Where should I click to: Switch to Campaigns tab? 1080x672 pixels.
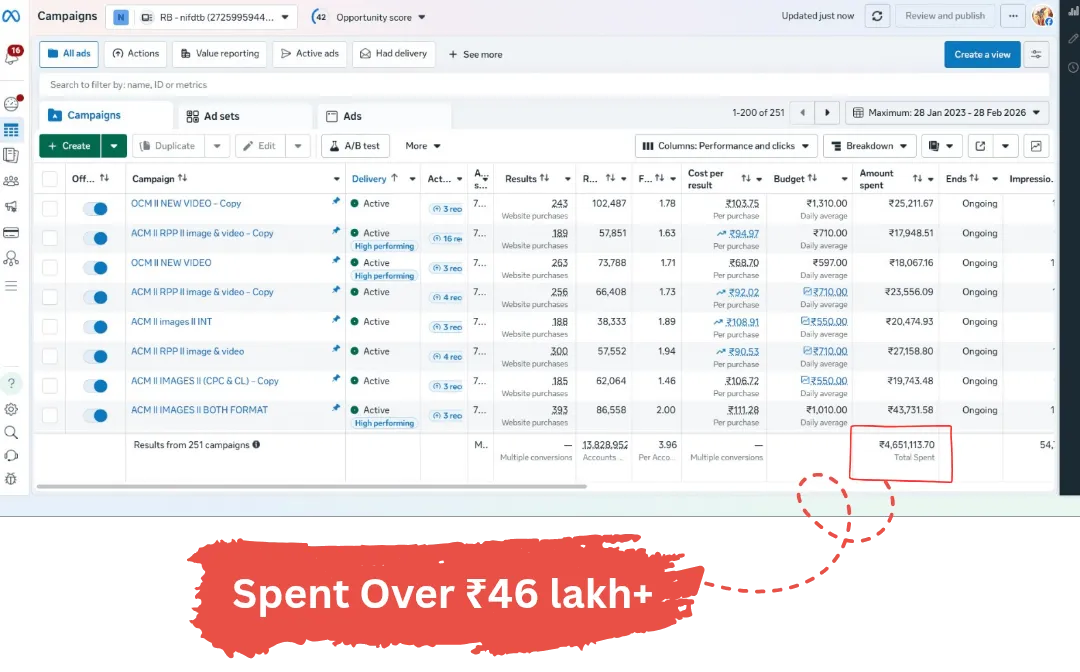coord(105,115)
